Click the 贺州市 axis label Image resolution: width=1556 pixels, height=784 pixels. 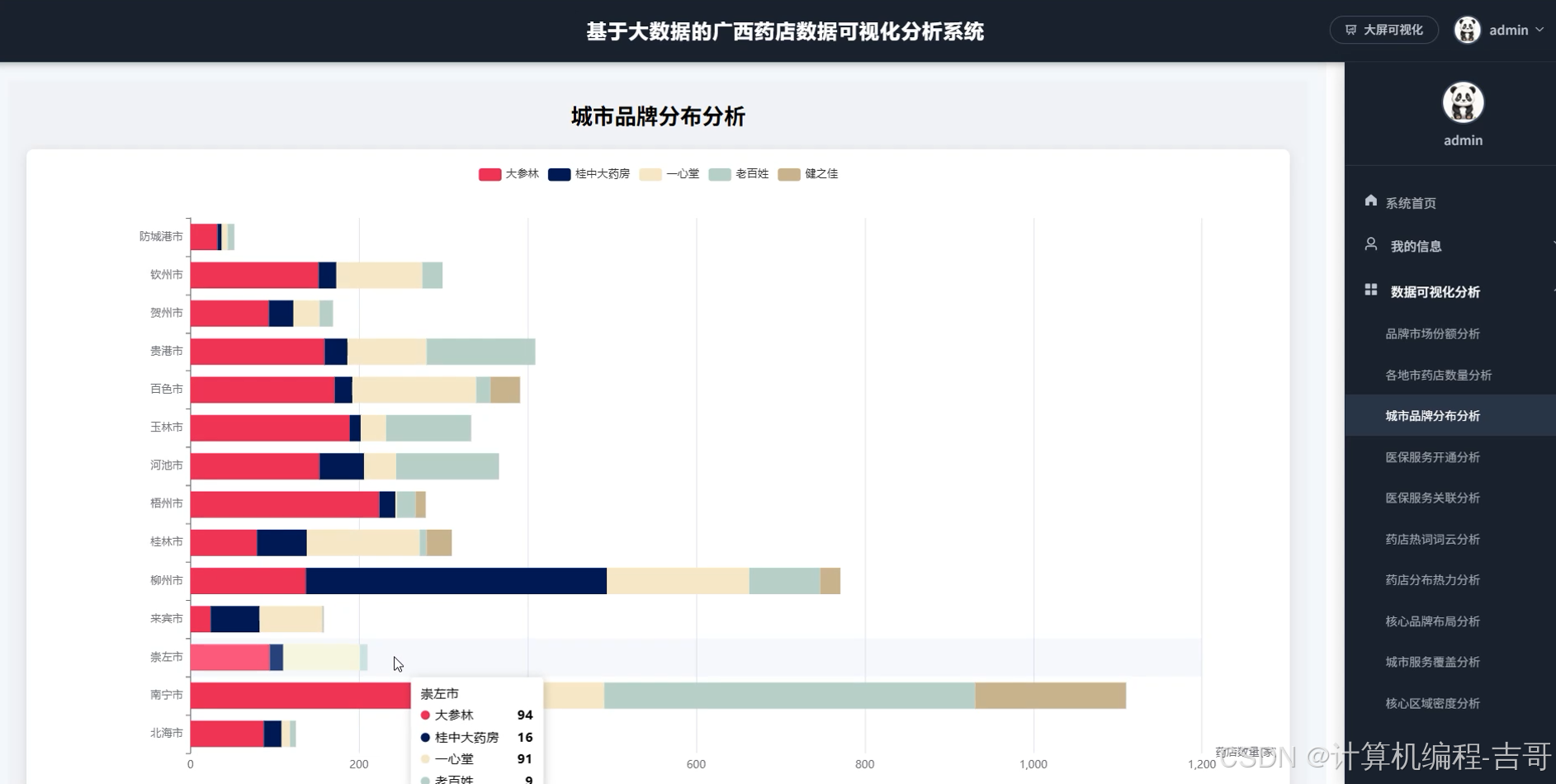coord(166,313)
